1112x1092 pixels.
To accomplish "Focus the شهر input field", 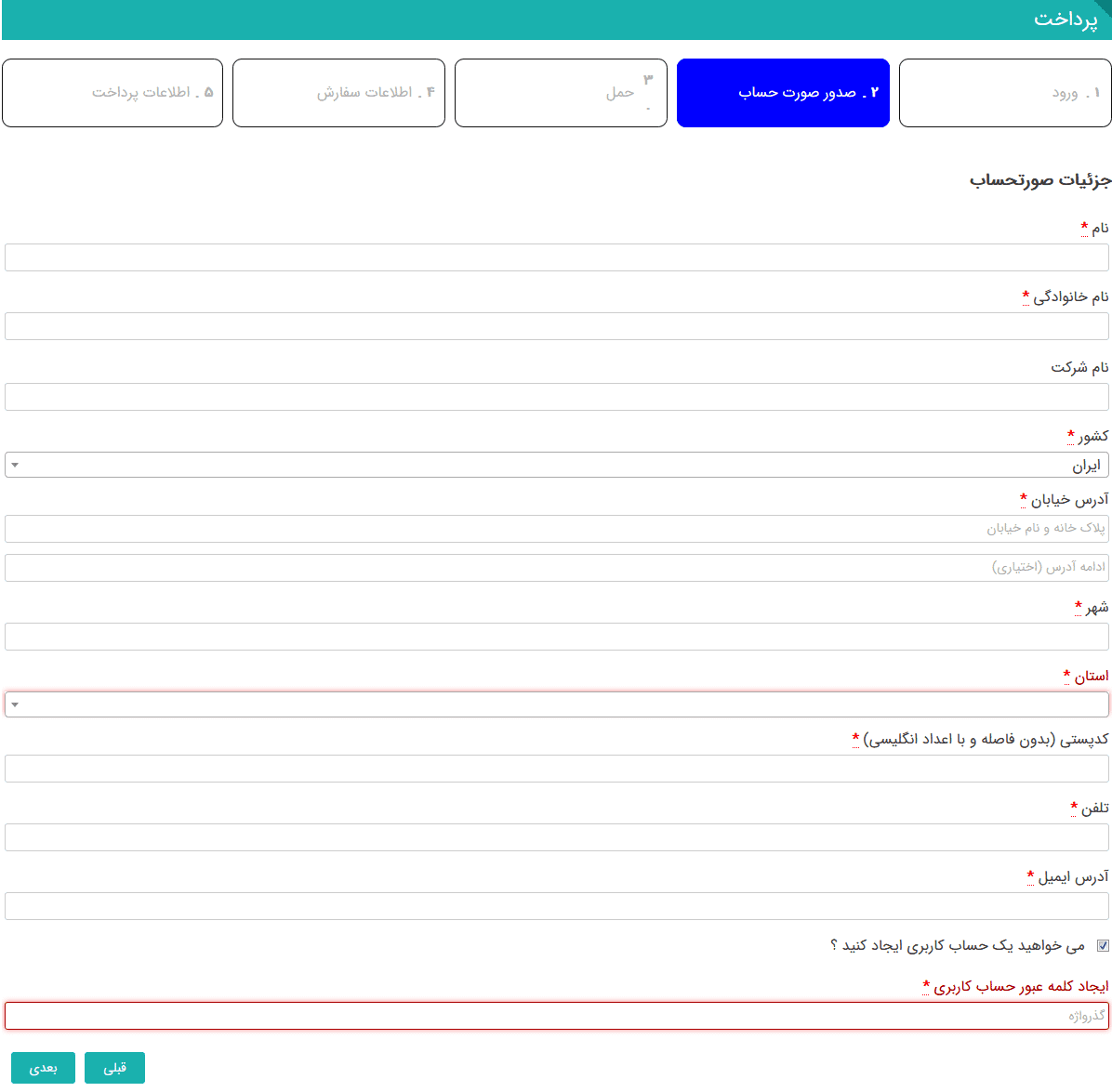I will [x=557, y=637].
